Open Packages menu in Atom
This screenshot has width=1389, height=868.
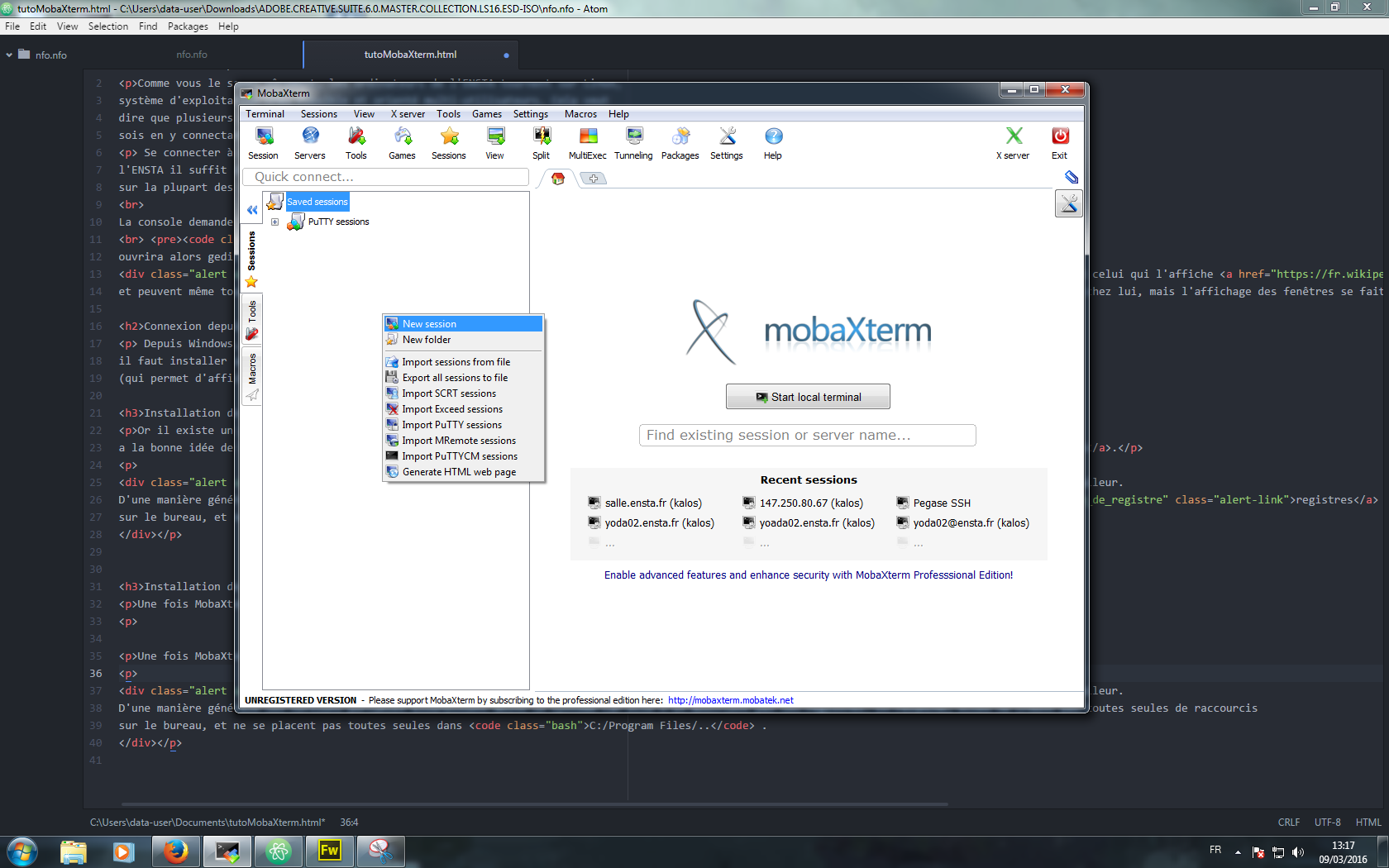(188, 26)
